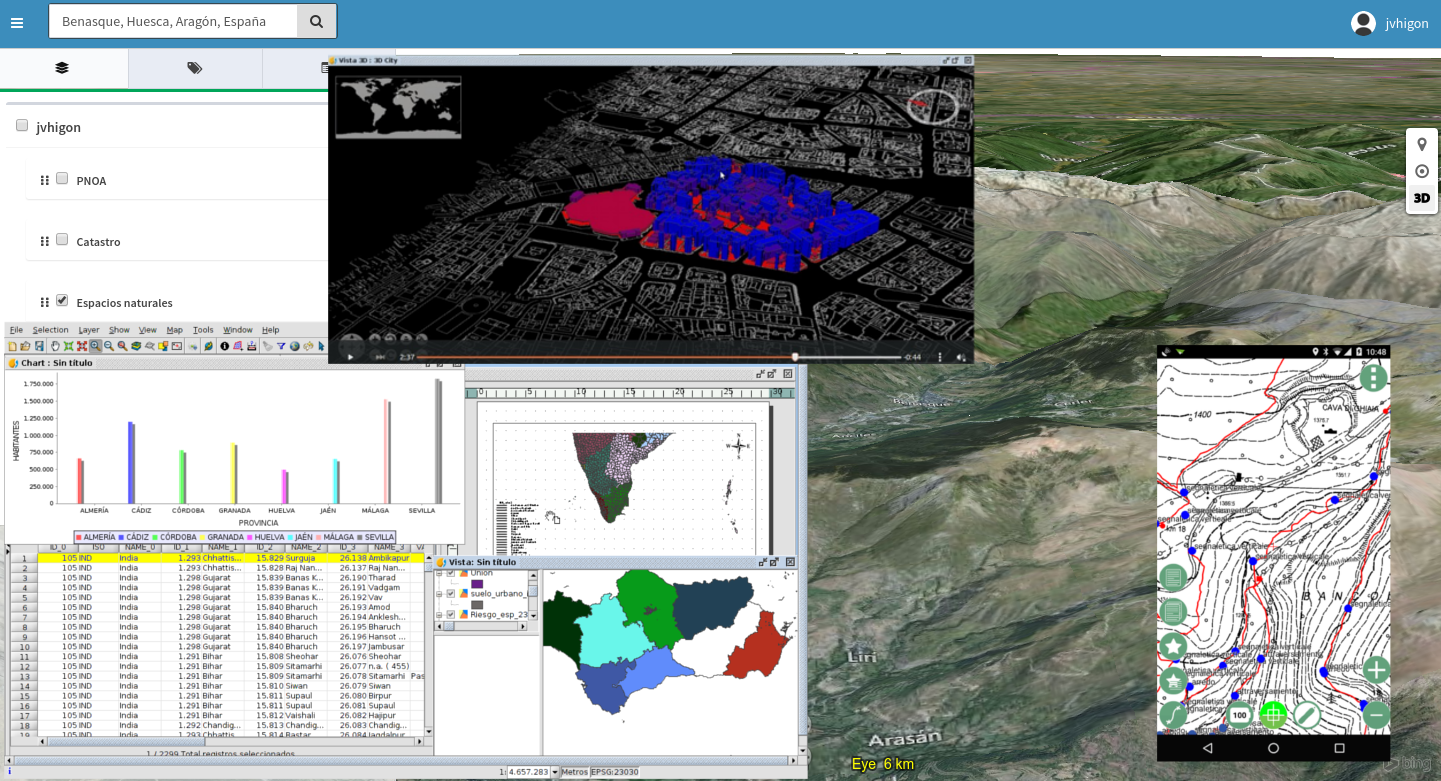Tap the Android home circle button

tap(1274, 748)
